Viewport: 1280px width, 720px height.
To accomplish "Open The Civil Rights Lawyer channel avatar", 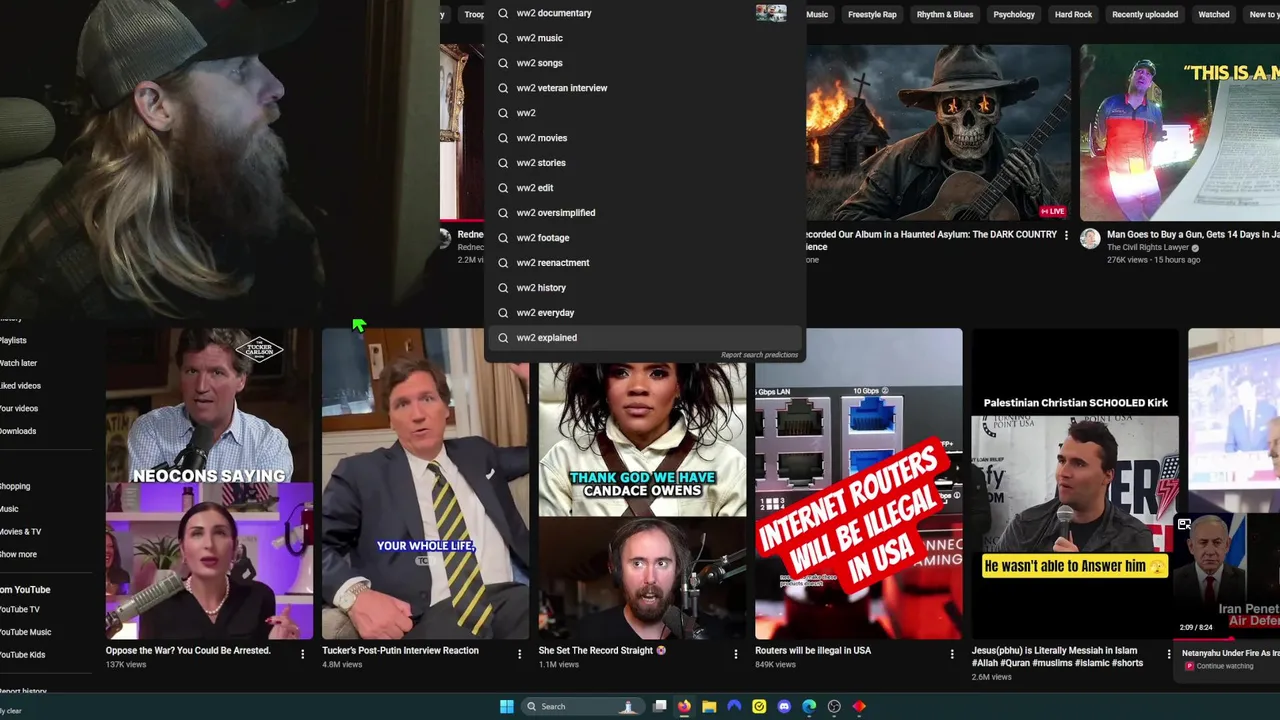I will click(x=1090, y=238).
